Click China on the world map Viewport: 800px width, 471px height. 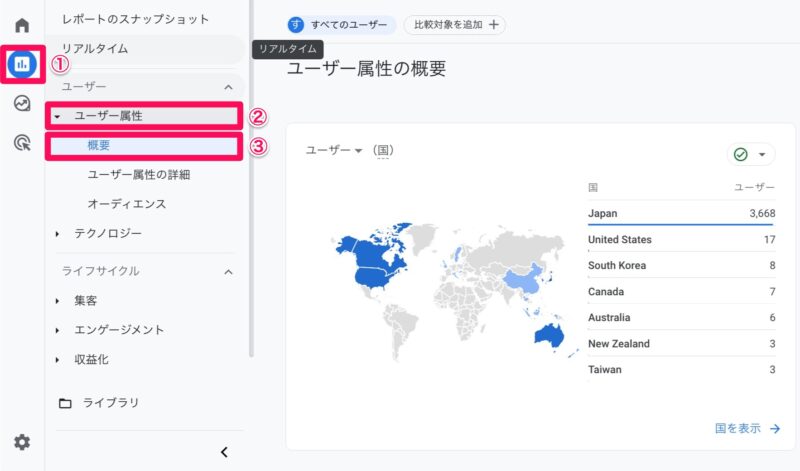click(524, 280)
